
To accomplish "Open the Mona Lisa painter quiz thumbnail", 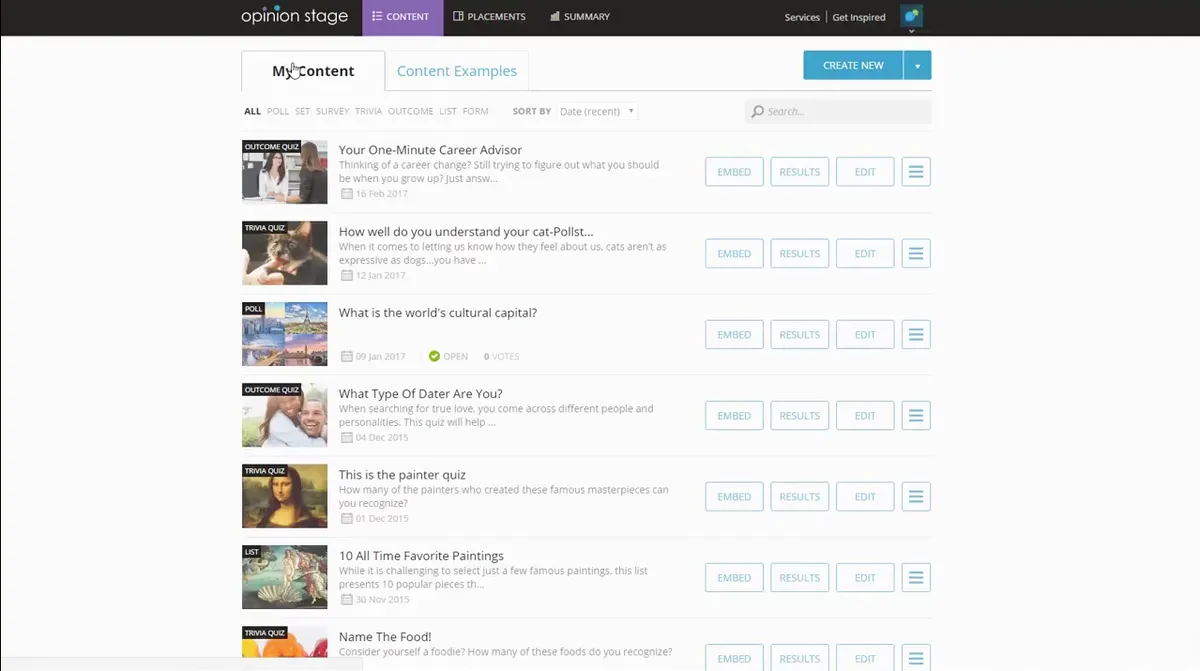I will (x=285, y=496).
